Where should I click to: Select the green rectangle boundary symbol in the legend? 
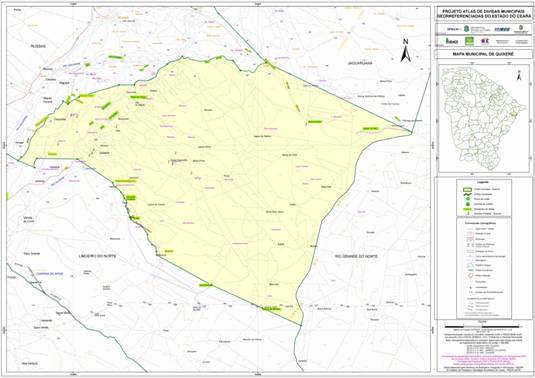coord(468,189)
